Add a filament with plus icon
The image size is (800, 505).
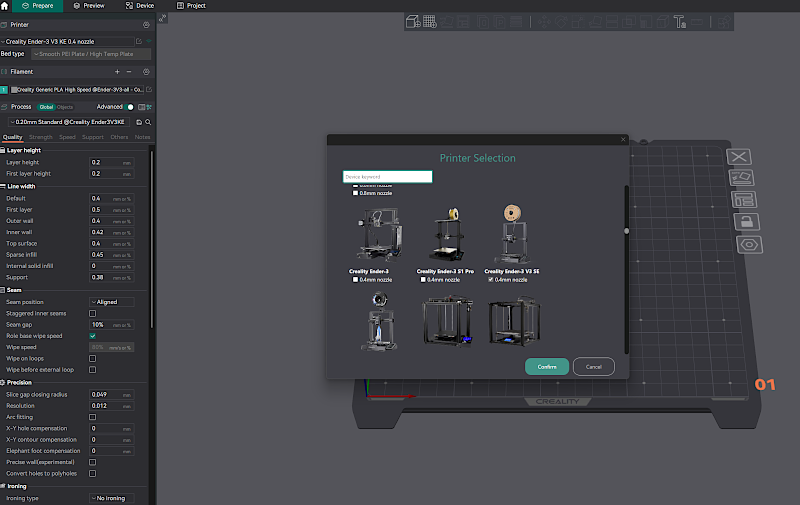tap(117, 72)
